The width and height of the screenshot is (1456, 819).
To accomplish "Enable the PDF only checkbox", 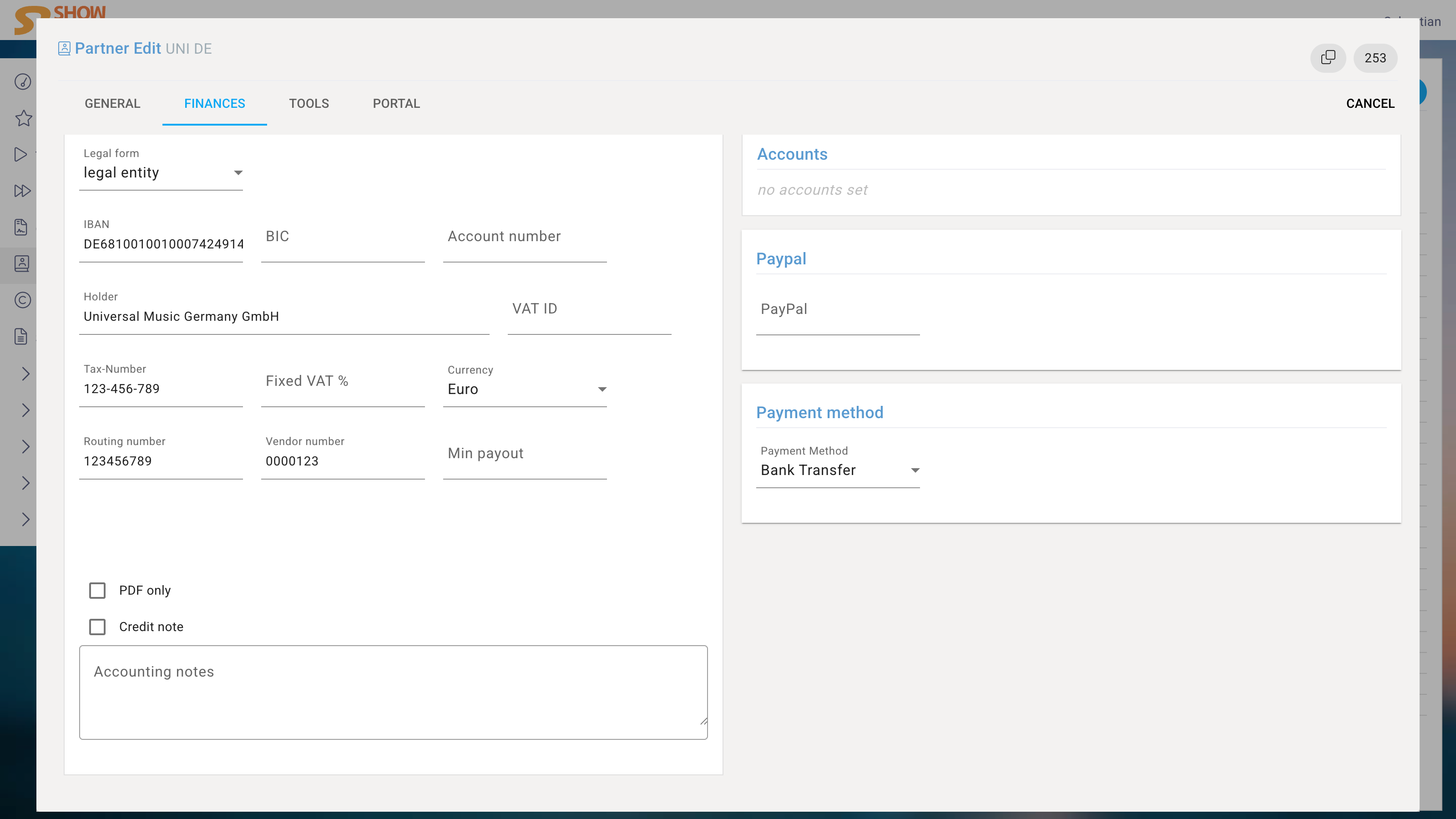I will (x=97, y=590).
